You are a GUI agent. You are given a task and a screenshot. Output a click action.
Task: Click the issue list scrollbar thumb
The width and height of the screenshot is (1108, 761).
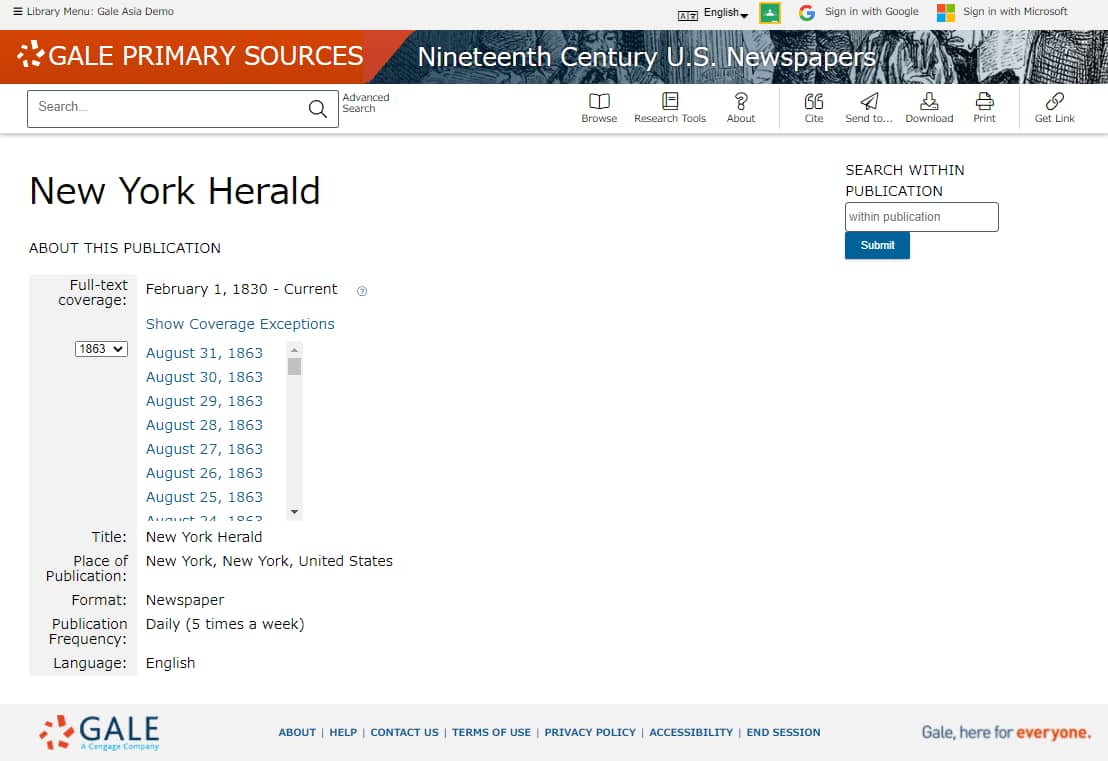(x=295, y=366)
